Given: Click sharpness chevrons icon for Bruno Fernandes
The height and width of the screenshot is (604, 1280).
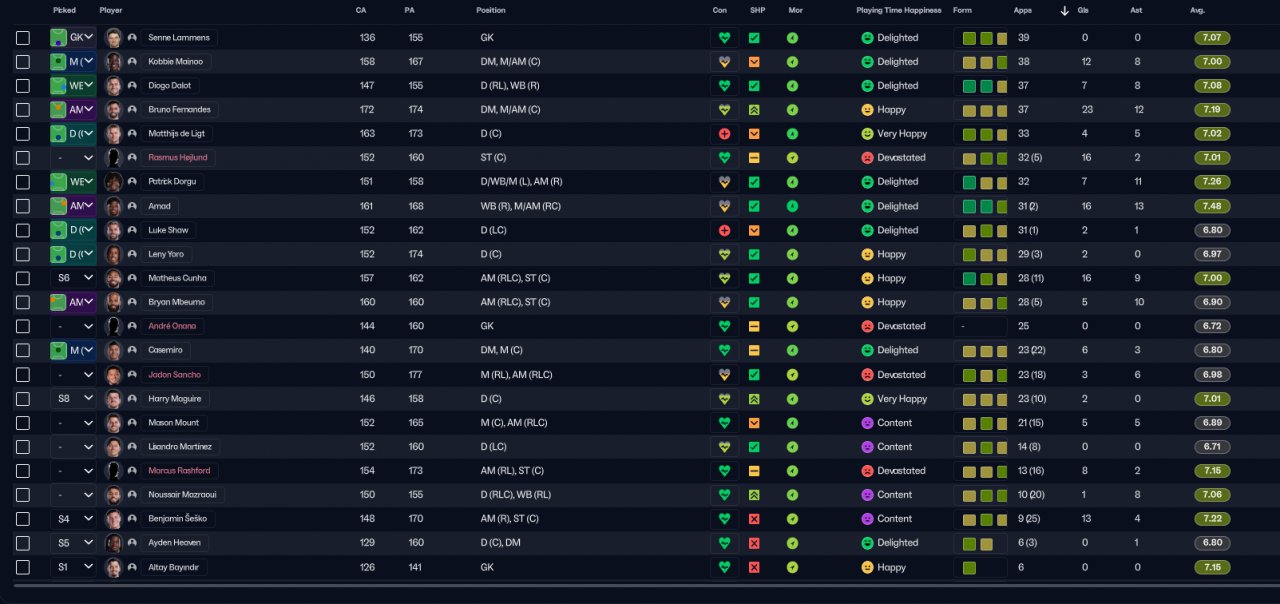Looking at the screenshot, I should tap(754, 110).
